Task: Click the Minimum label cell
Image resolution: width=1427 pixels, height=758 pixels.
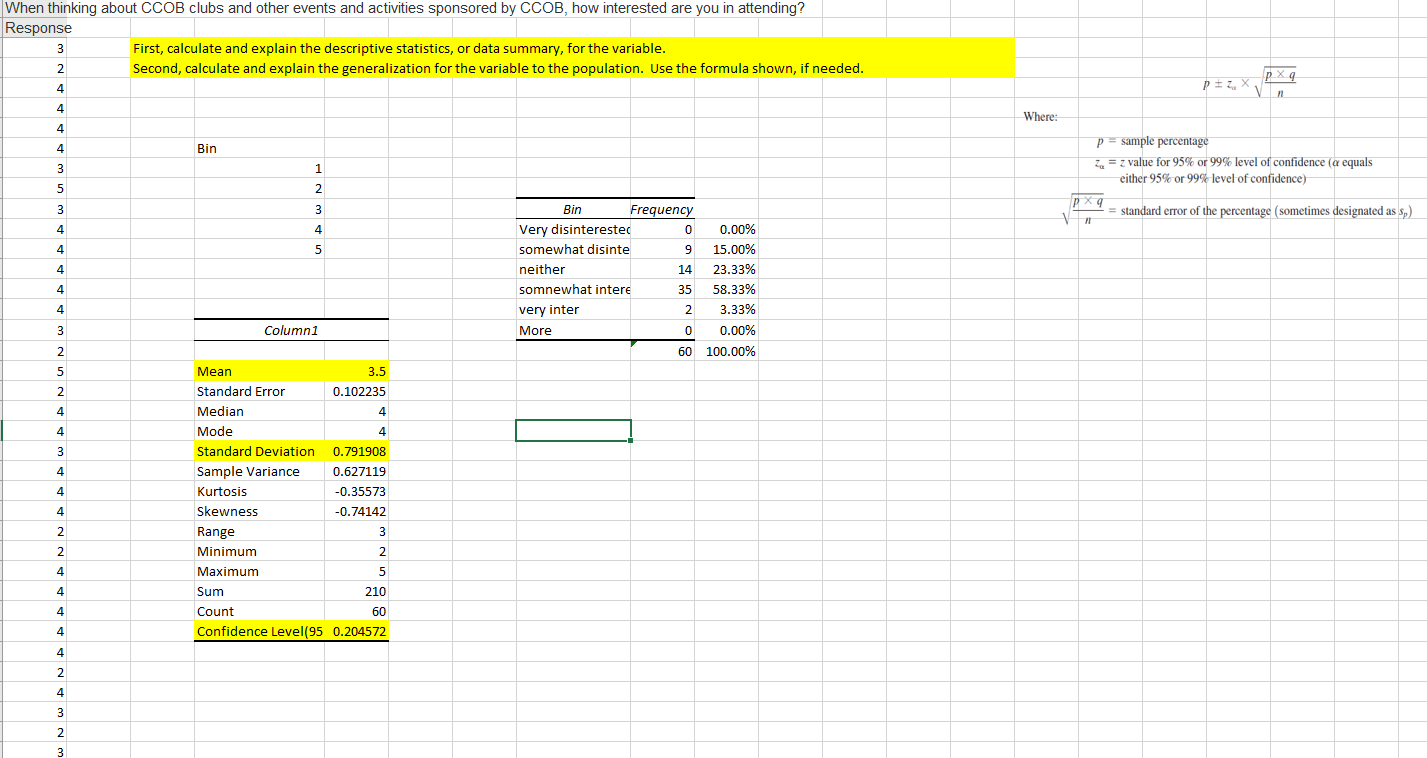Action: (x=258, y=551)
